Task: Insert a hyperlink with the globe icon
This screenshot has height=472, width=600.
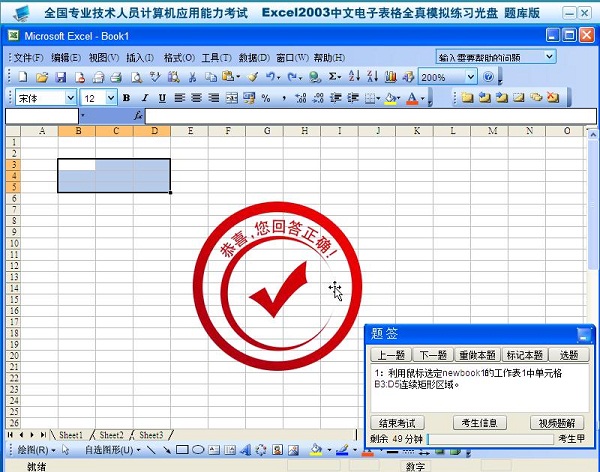Action: point(315,77)
